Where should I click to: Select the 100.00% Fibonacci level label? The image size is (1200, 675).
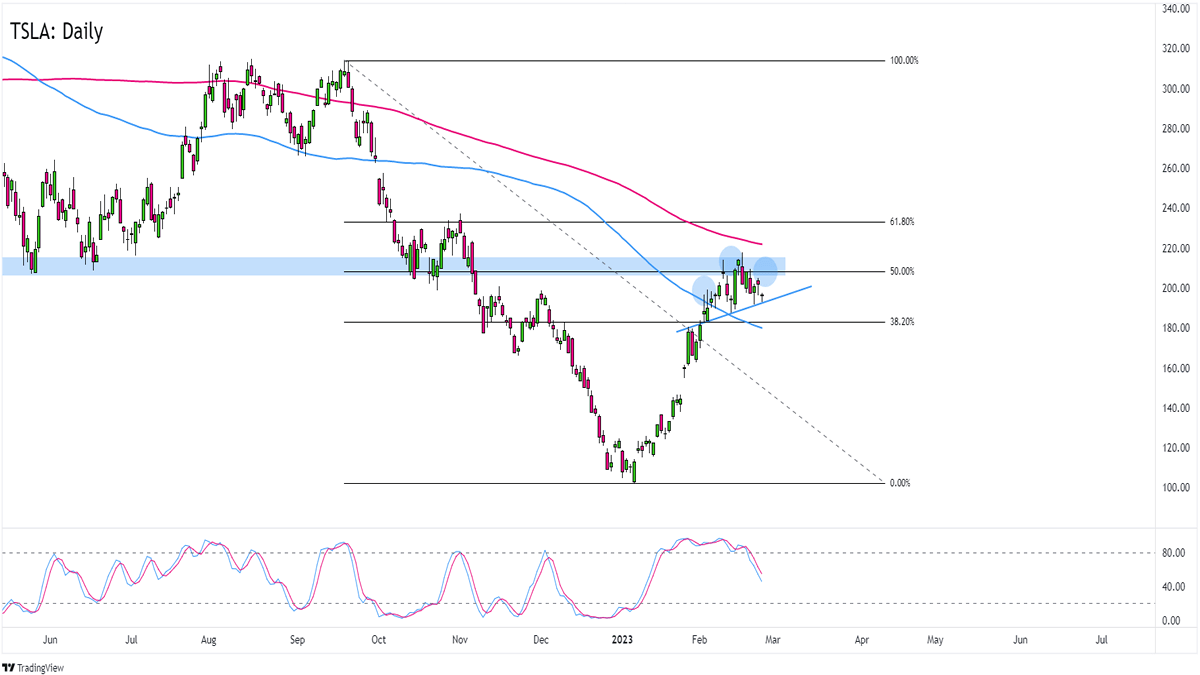pyautogui.click(x=903, y=61)
